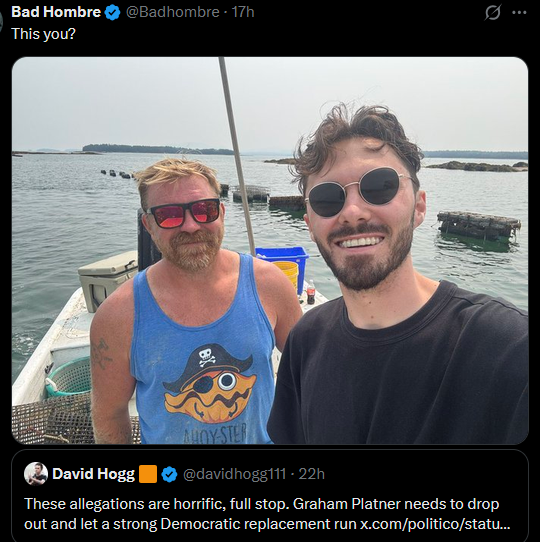Open the 22h timestamp on the quoted tweet
The image size is (540, 542).
pyautogui.click(x=311, y=474)
